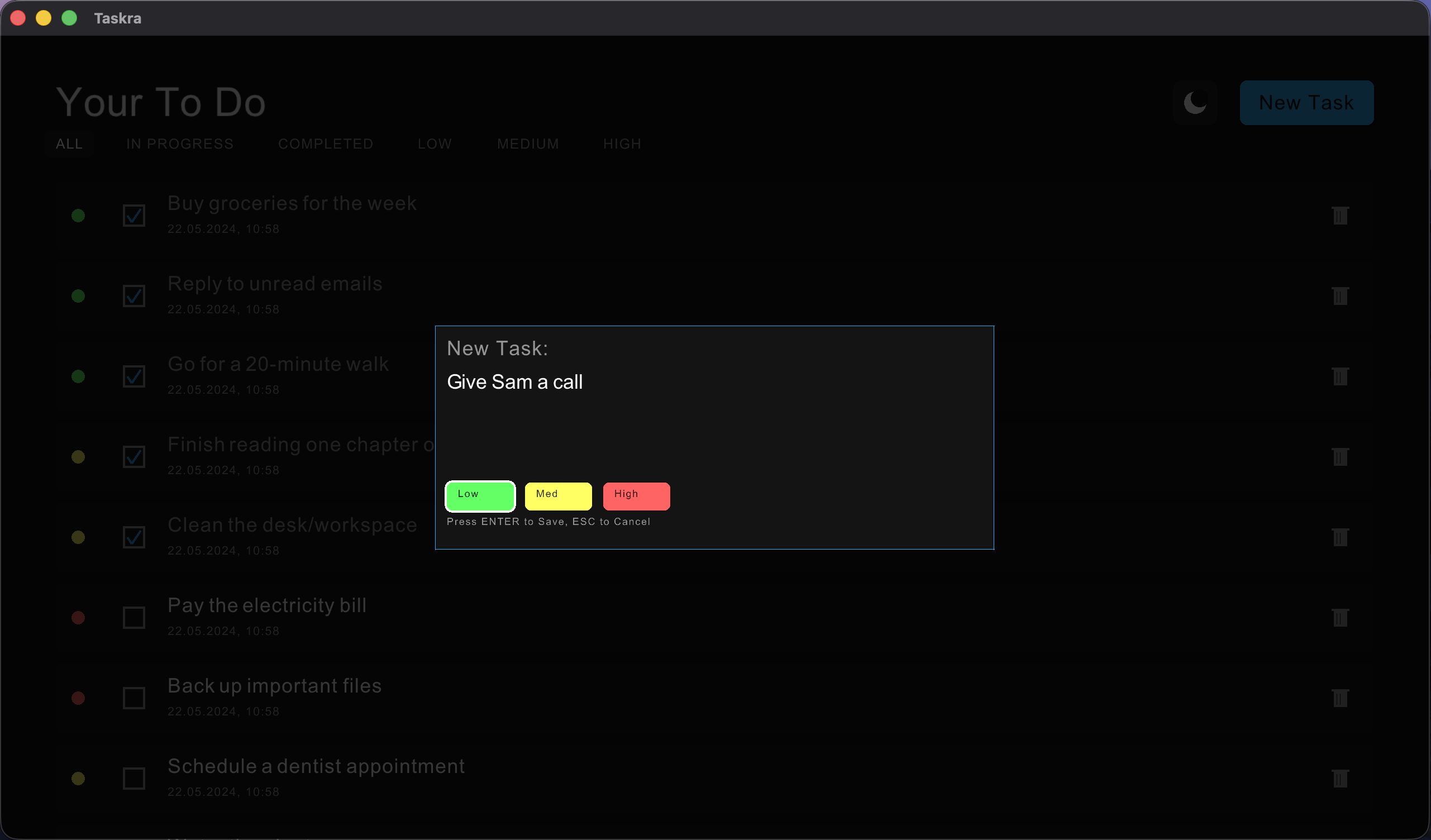Delete the Go for a 20-minute walk task
This screenshot has height=840, width=1431.
(1340, 376)
